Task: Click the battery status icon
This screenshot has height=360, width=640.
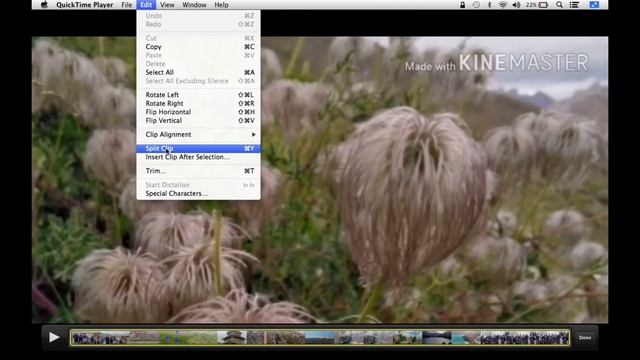Action: pos(543,5)
